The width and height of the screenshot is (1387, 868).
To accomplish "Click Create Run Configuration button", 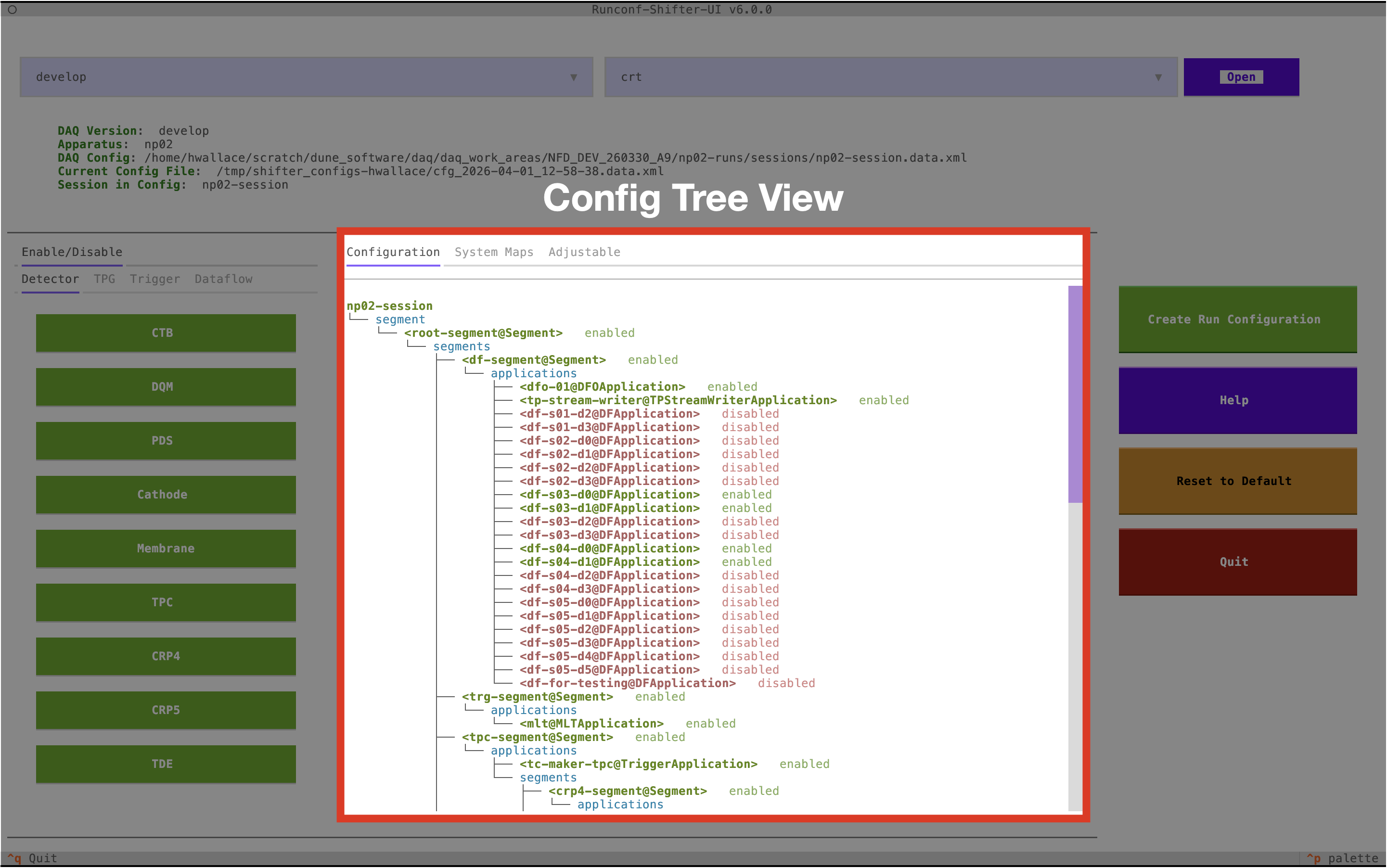I will (1238, 319).
